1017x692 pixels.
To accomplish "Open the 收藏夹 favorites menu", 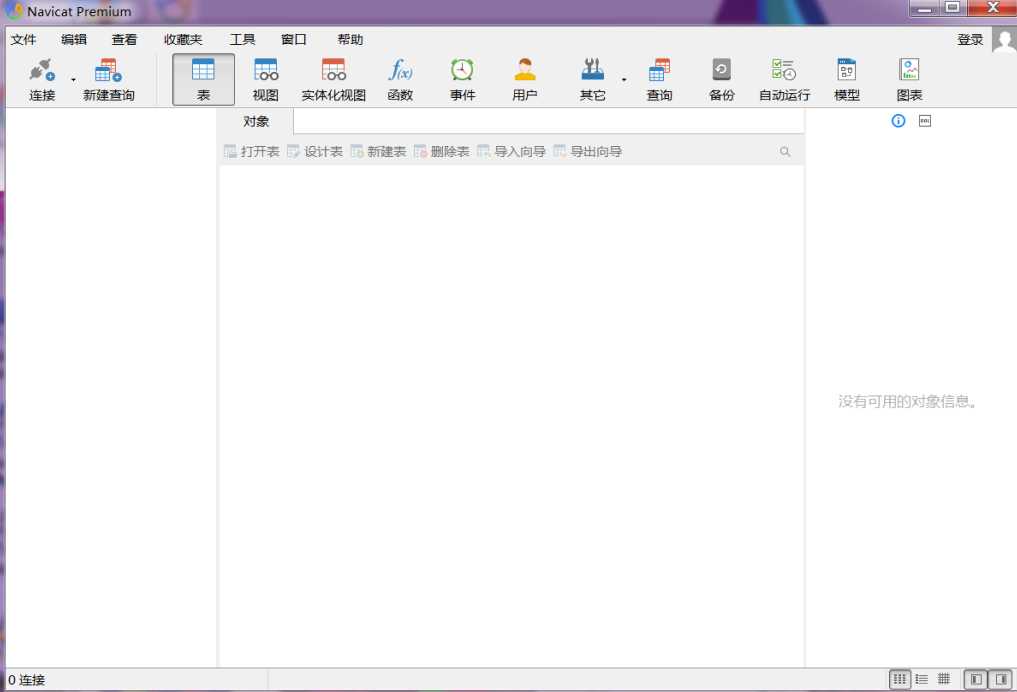I will 183,40.
